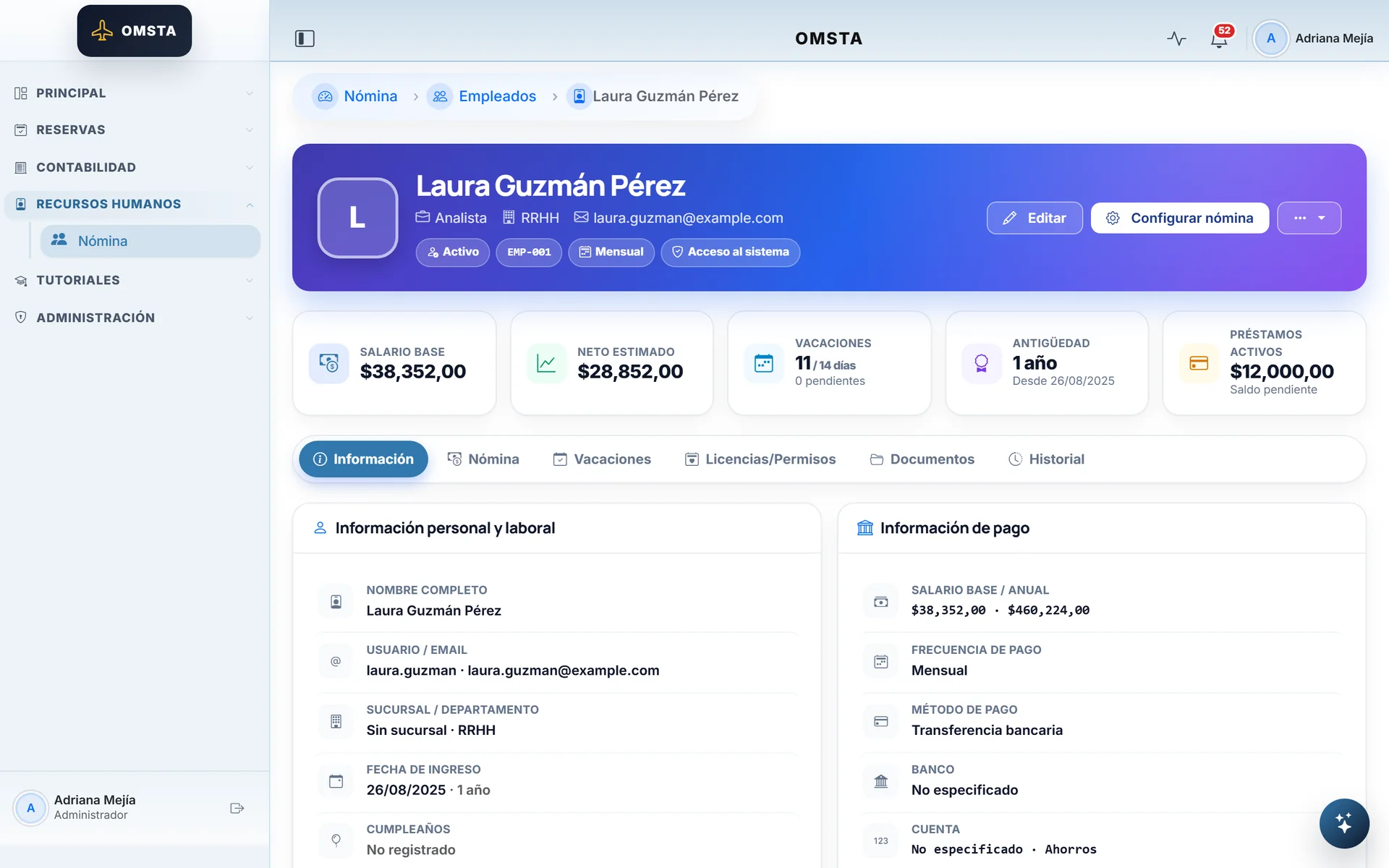Expand the CONTABILIDAD sidebar section
Screen dimensions: 1389x868
(135, 167)
